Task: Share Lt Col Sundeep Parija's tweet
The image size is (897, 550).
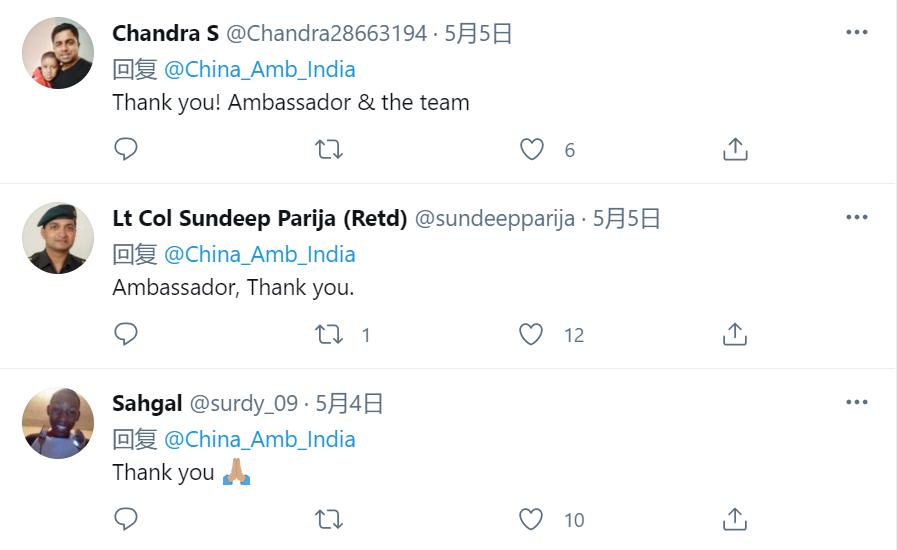Action: 735,334
